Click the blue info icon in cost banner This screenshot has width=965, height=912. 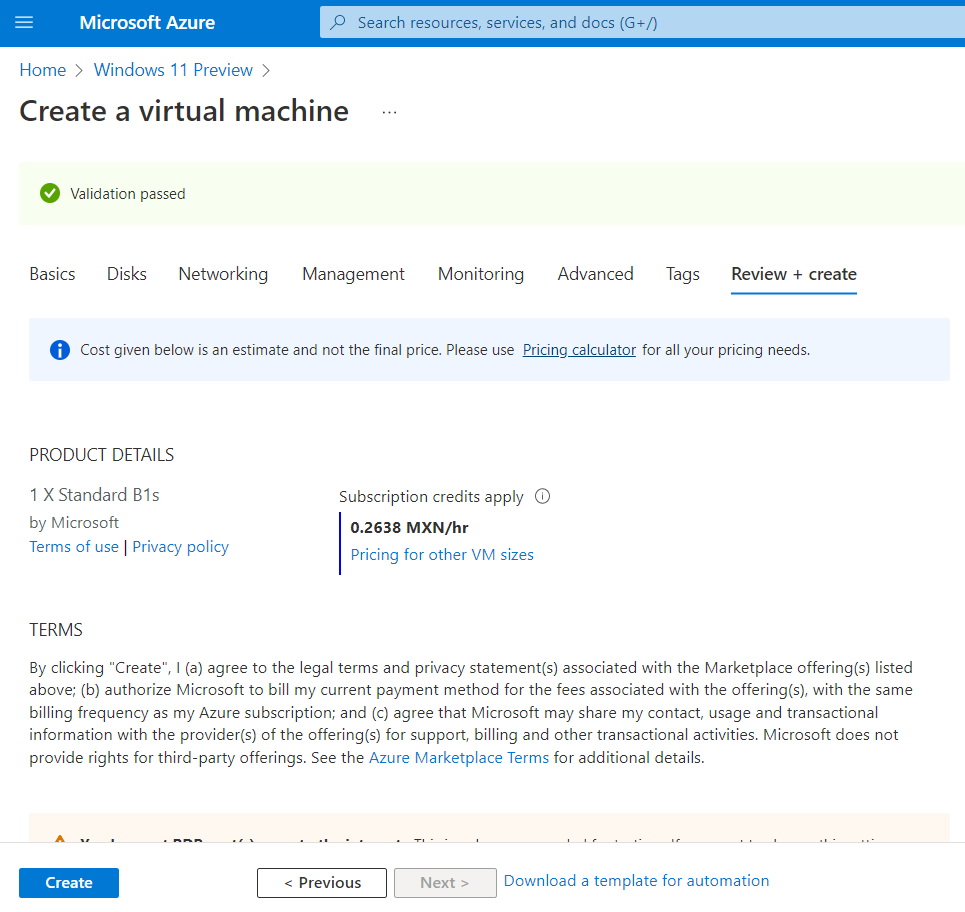pyautogui.click(x=59, y=349)
